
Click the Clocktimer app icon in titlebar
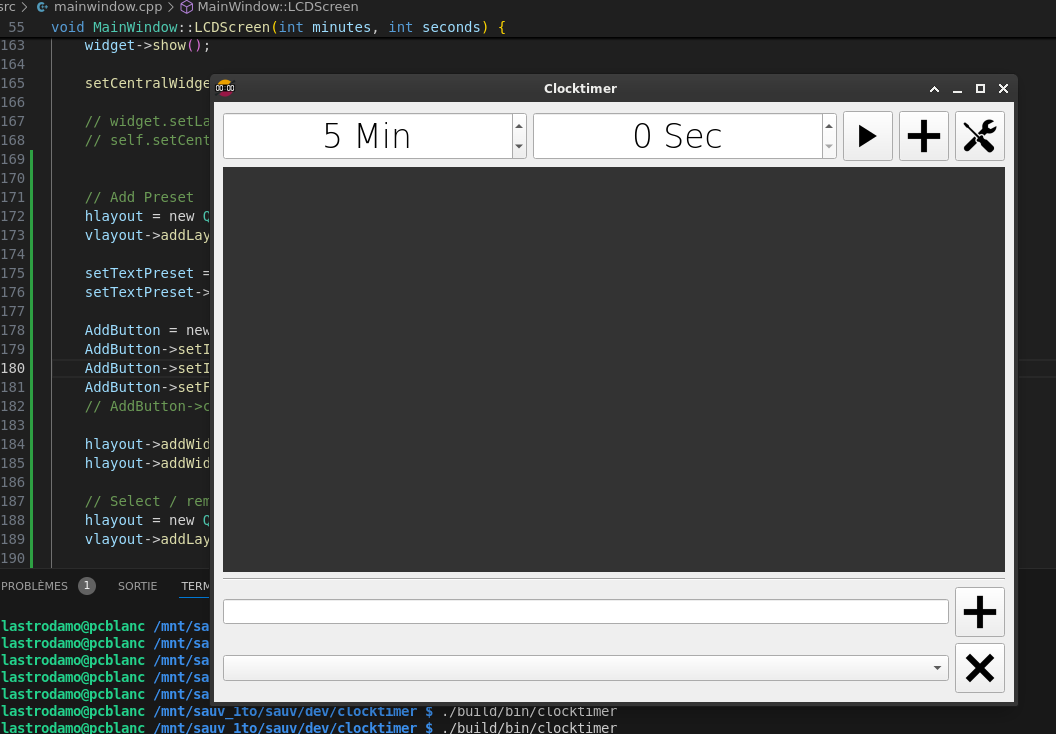pos(225,88)
